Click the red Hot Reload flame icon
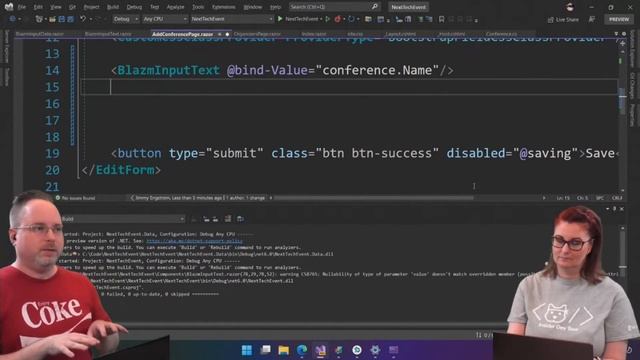The height and width of the screenshot is (360, 640). (338, 19)
